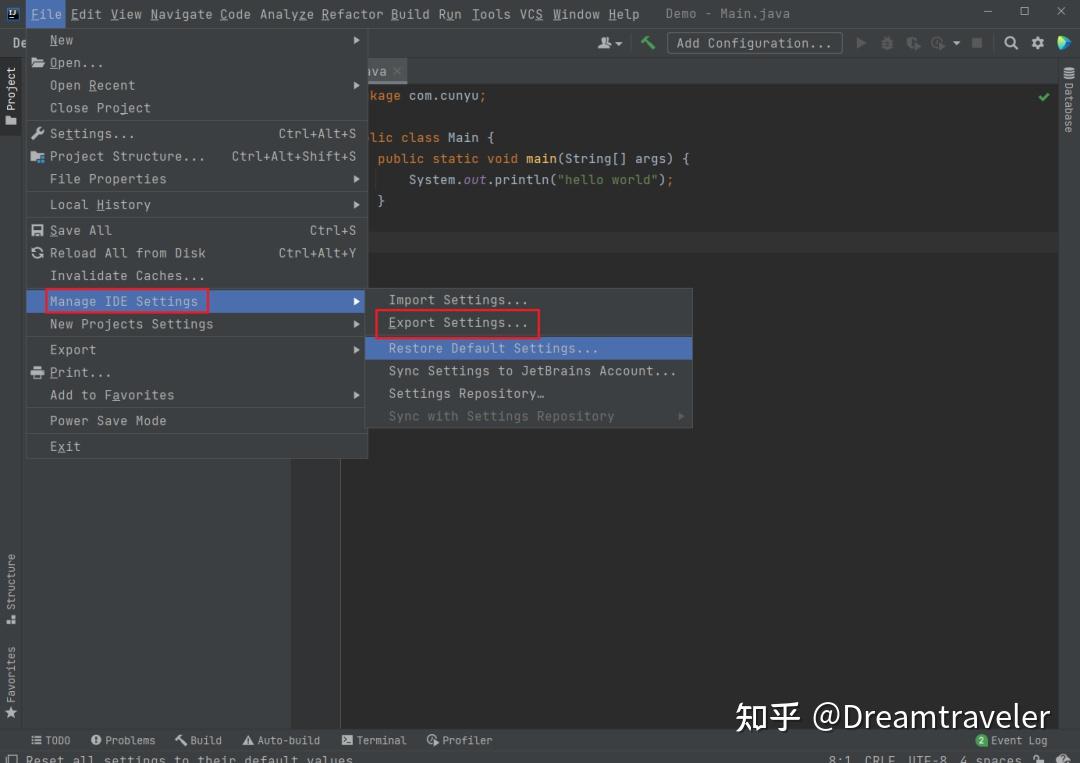Expand the Export submenu
This screenshot has width=1080, height=763.
[x=196, y=350]
